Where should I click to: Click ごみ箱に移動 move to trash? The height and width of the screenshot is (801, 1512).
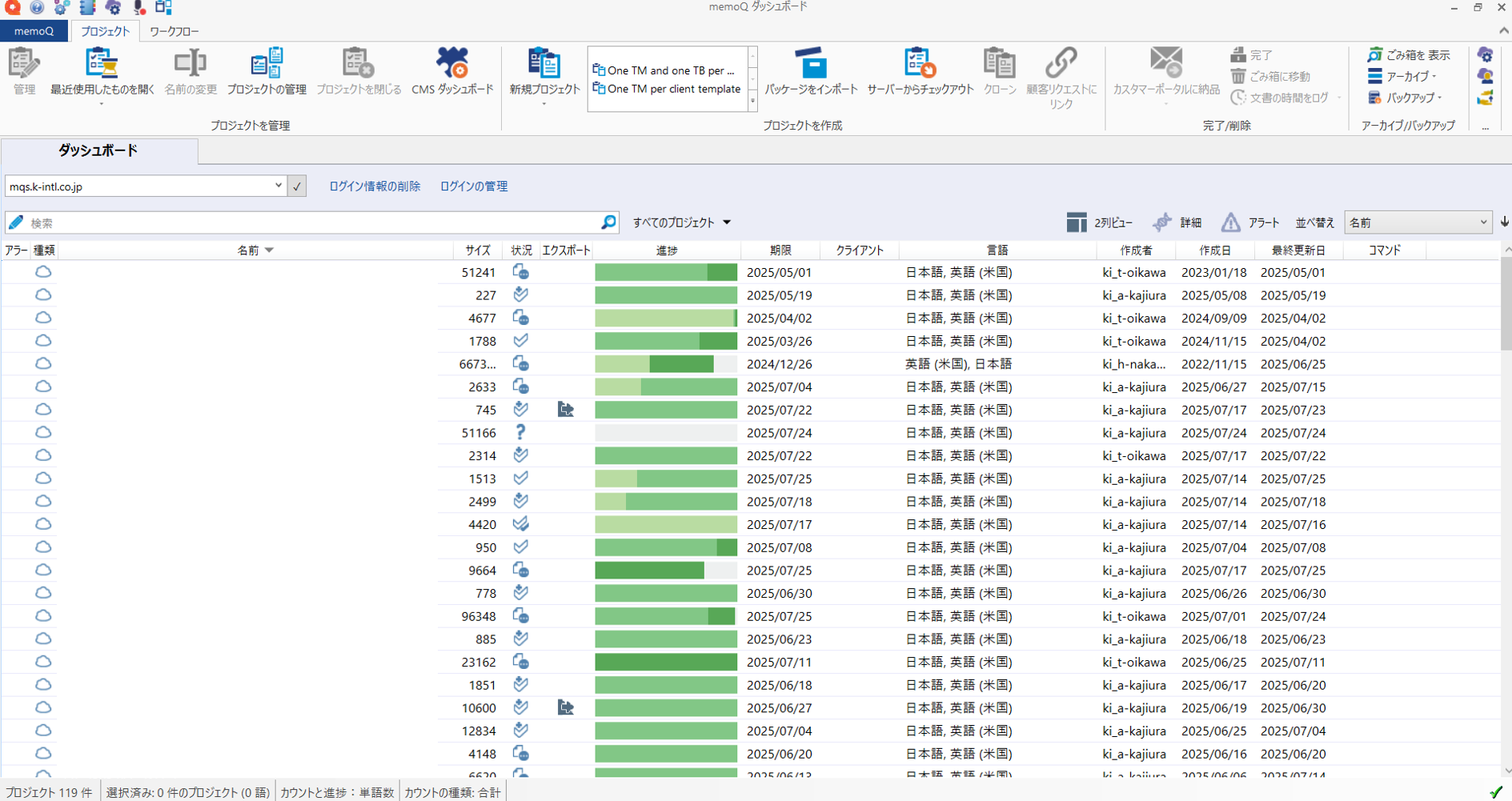(1270, 76)
